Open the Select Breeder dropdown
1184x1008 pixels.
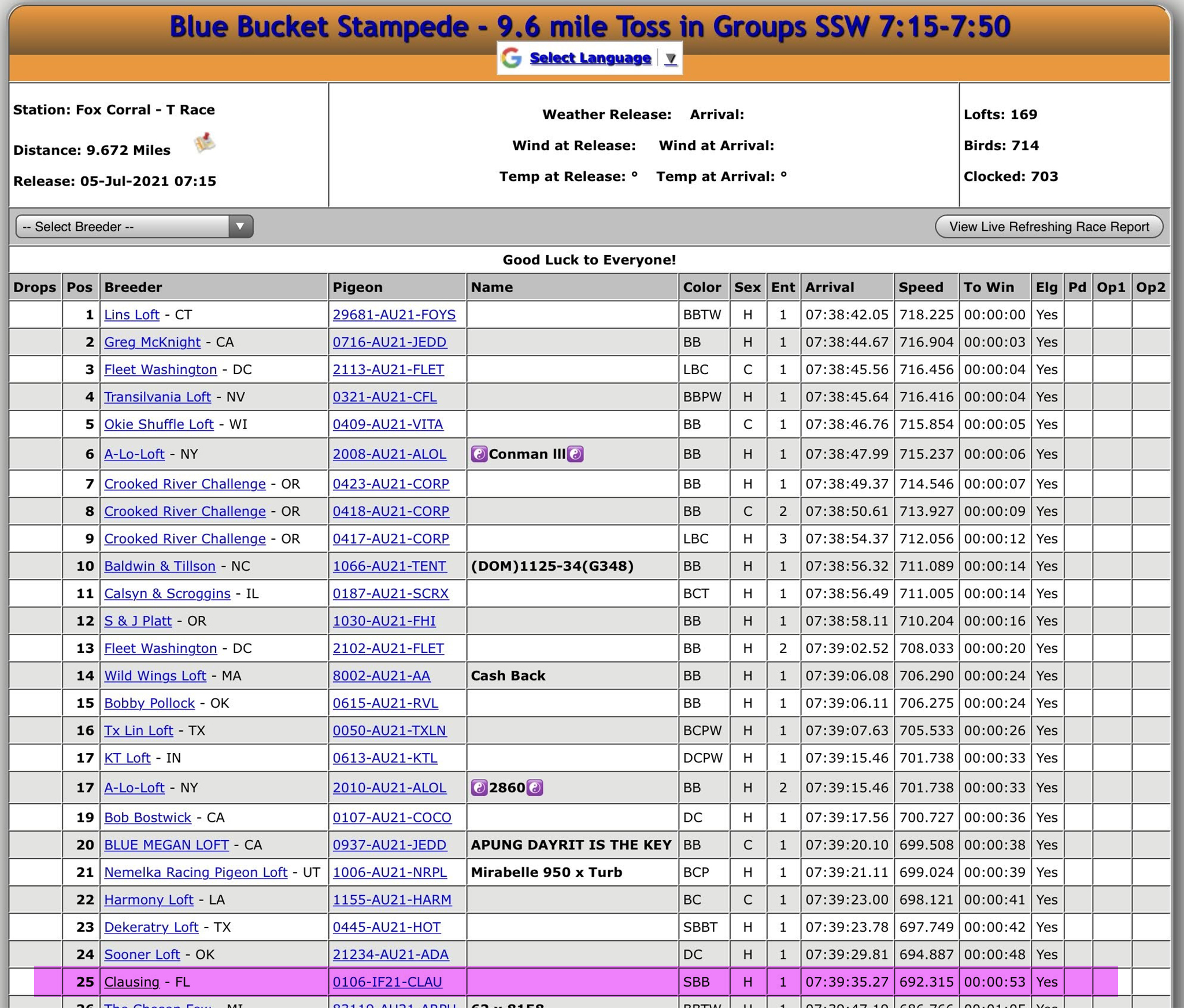(134, 227)
